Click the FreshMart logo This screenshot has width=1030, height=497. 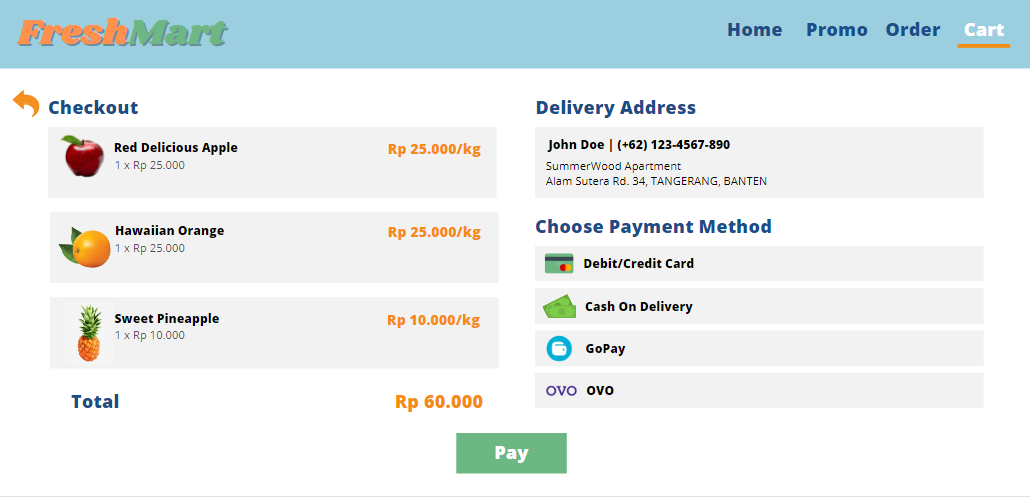click(x=123, y=33)
